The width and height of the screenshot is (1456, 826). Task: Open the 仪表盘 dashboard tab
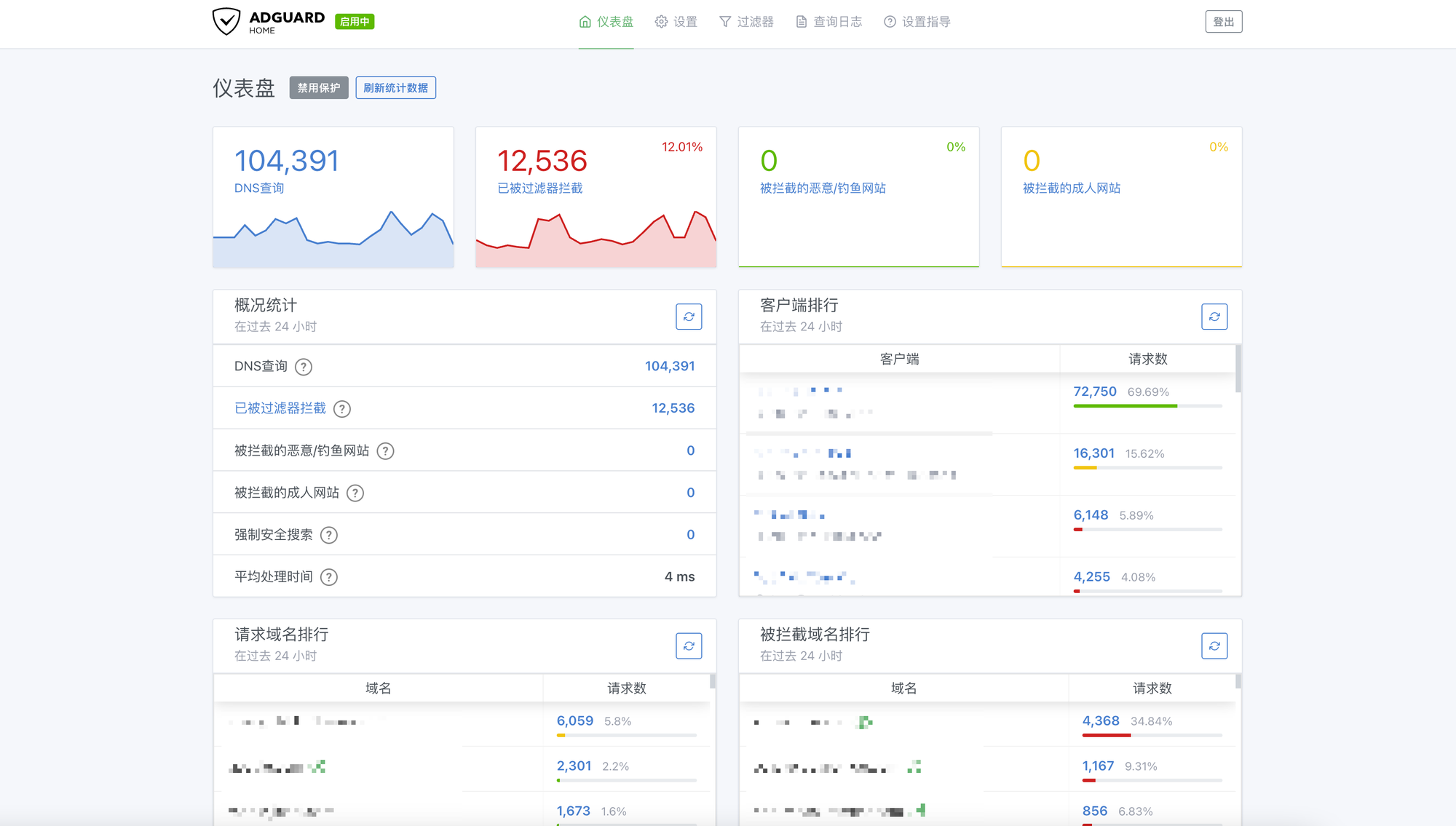point(606,22)
